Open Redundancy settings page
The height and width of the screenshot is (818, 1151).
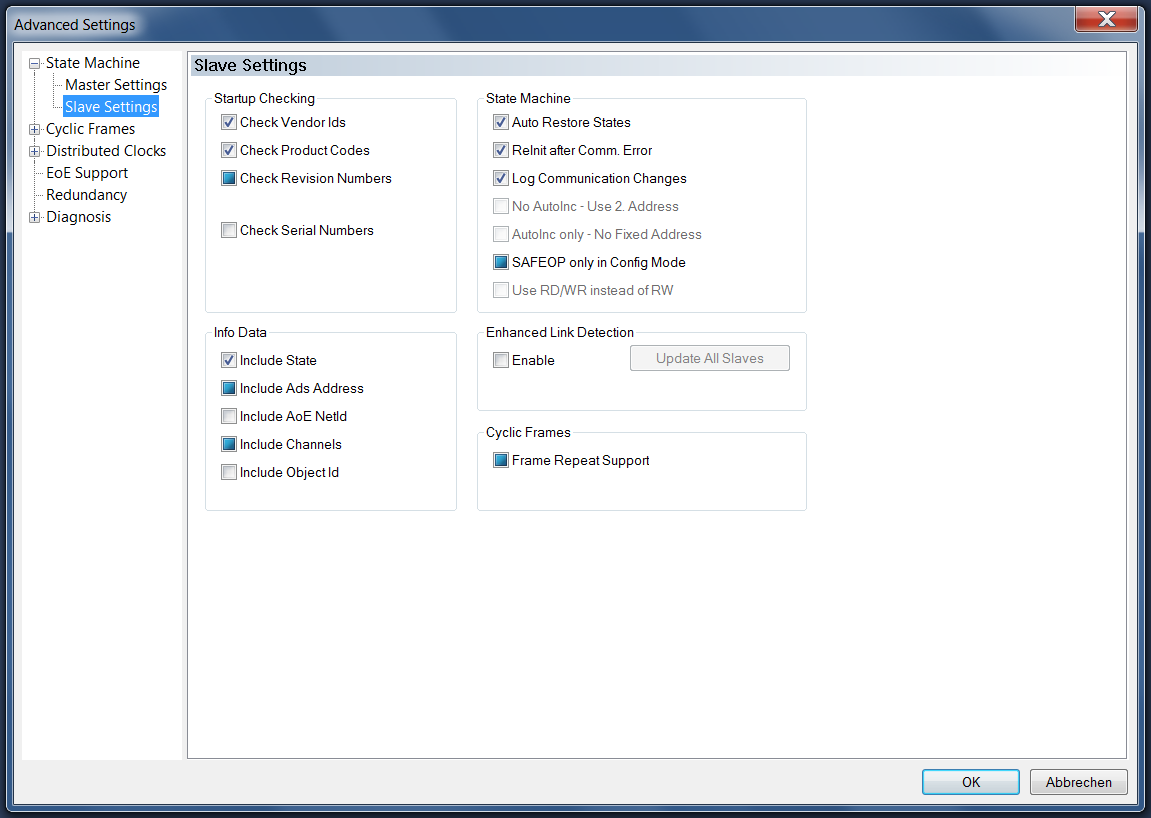coord(87,195)
